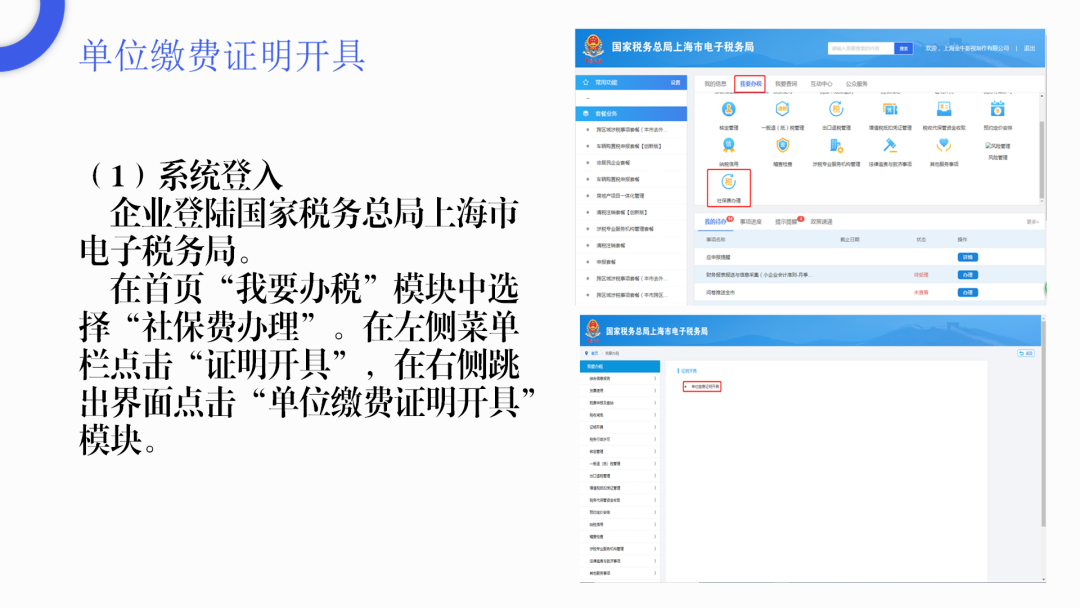Open the 社保费办理 icon

coord(728,182)
